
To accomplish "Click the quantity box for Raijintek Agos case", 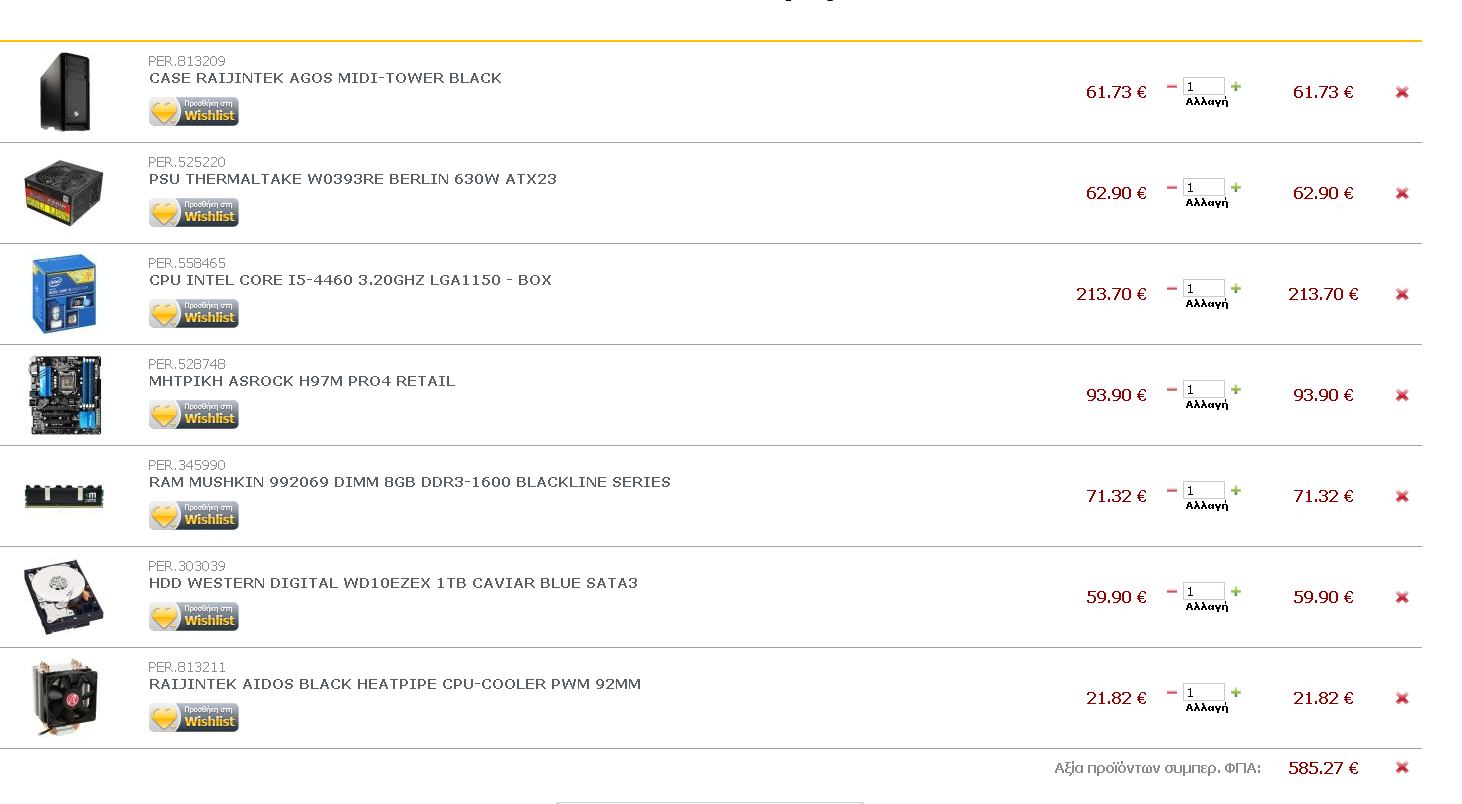I will coord(1203,86).
